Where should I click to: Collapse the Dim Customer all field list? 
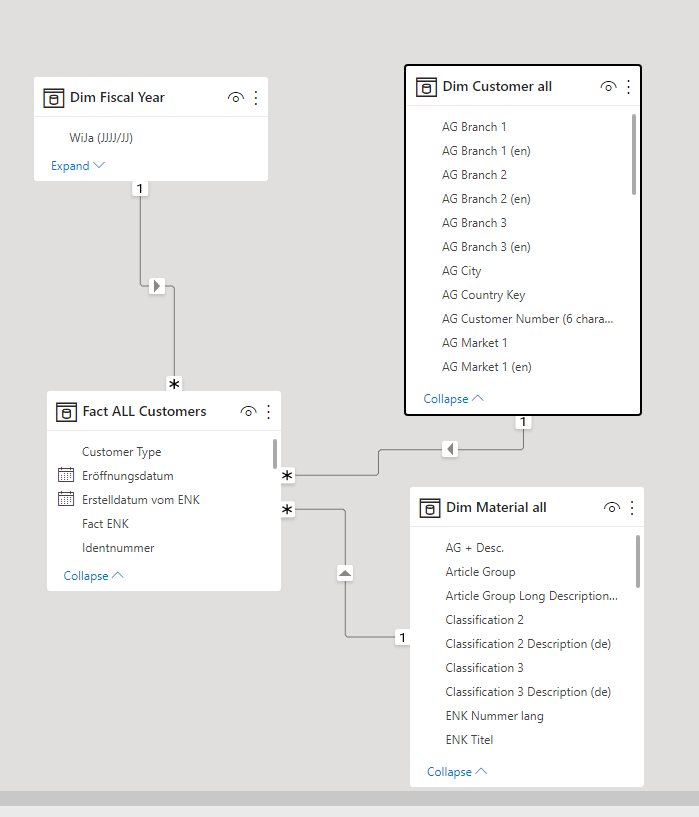pos(454,399)
